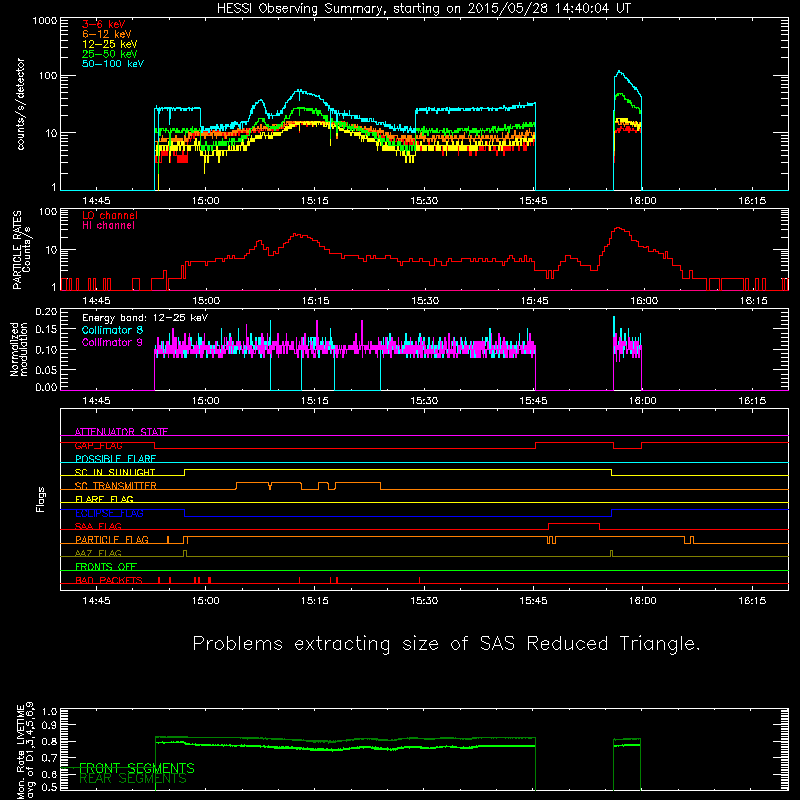
Task: Click the 0.05 tick on modulation axis
Action: 46,369
